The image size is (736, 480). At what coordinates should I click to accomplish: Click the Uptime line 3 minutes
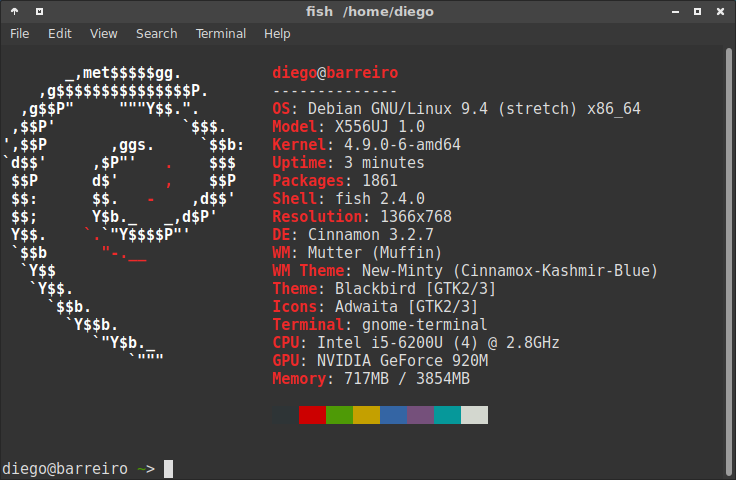tap(348, 163)
